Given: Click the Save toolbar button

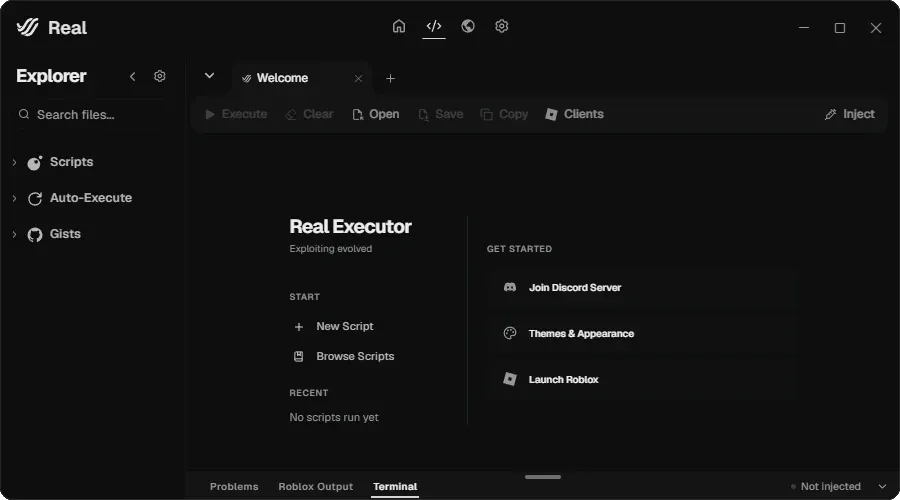Looking at the screenshot, I should click(441, 114).
